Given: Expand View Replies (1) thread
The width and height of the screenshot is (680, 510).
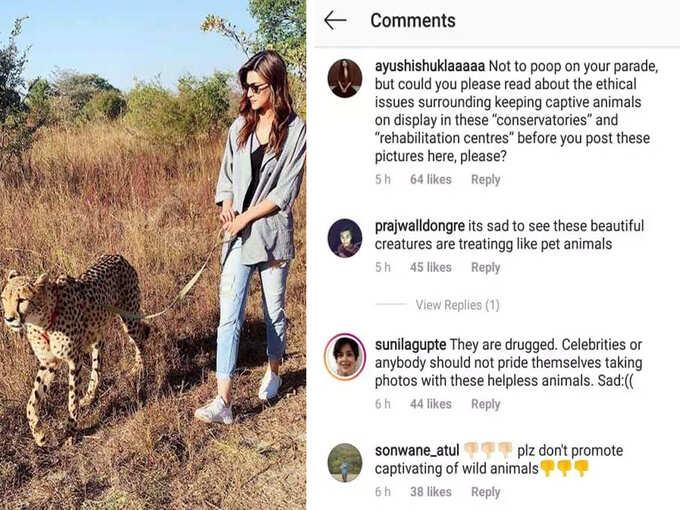Looking at the screenshot, I should pos(458,305).
